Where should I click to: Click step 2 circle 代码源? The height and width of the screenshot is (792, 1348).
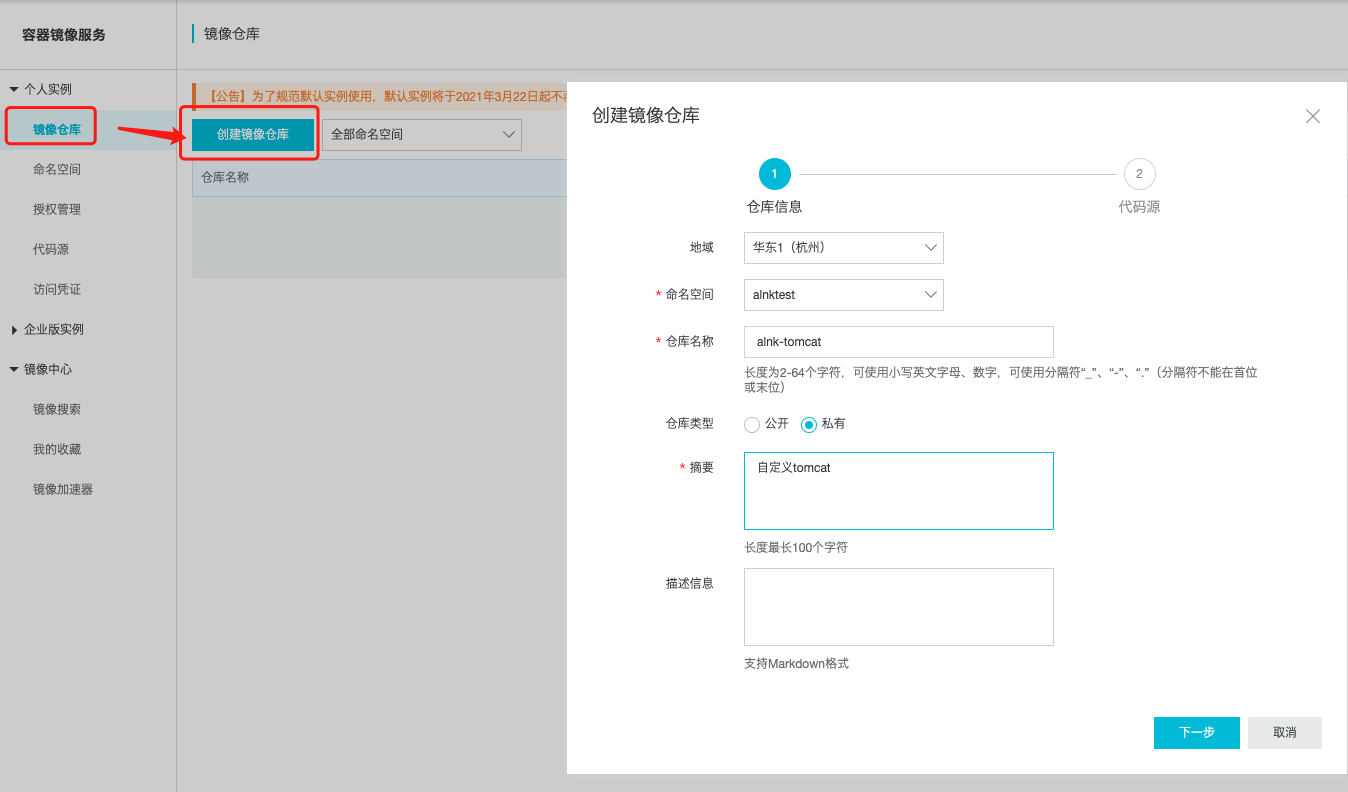1139,174
